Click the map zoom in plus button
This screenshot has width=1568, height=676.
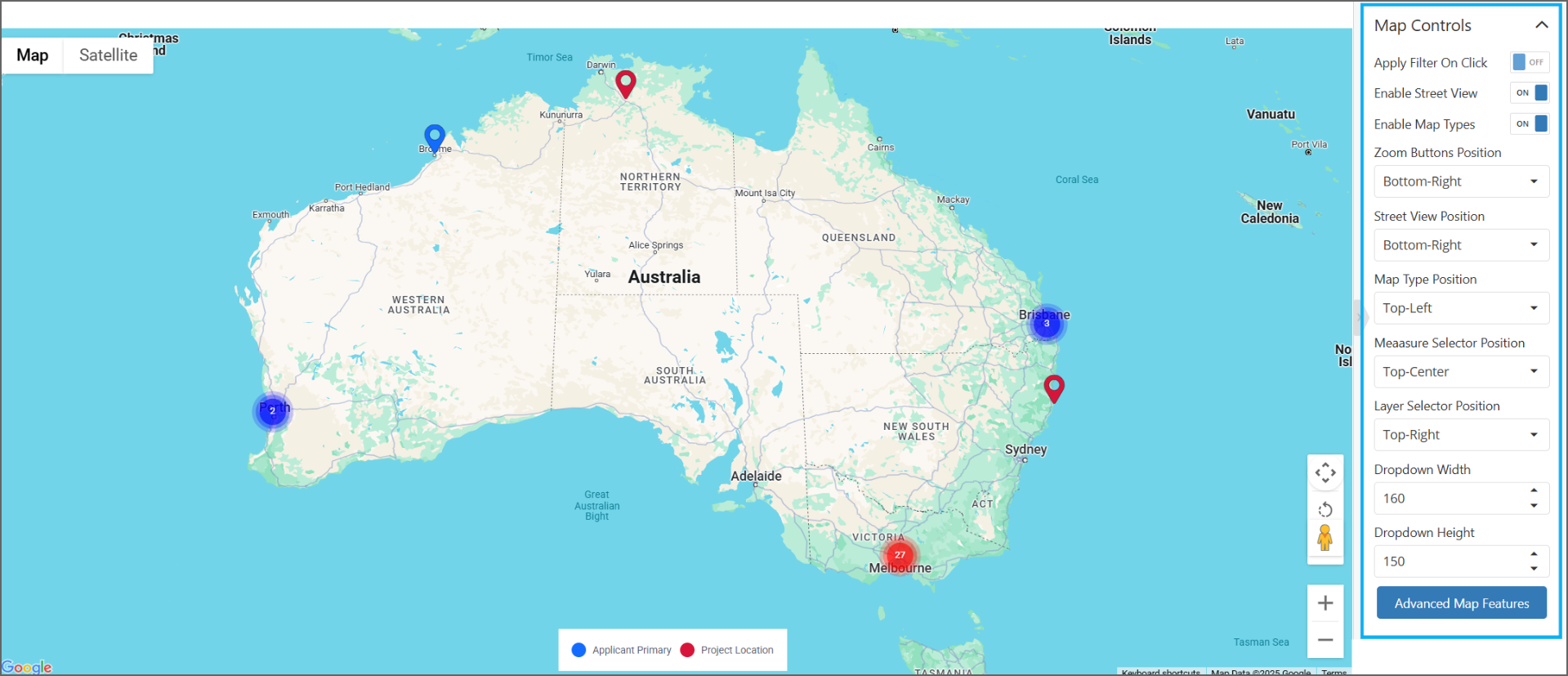[1325, 603]
